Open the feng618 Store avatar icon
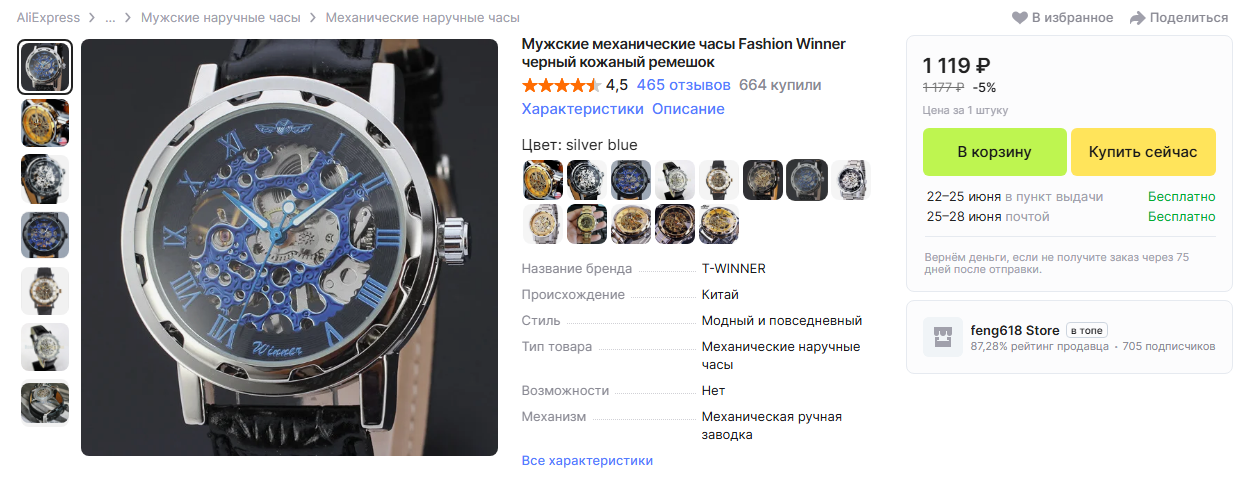 pos(942,338)
